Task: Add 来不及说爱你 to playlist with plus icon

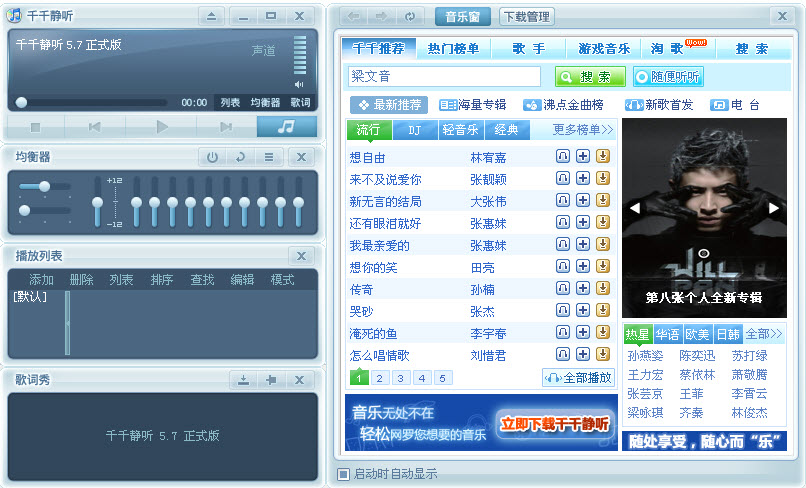Action: (x=583, y=178)
